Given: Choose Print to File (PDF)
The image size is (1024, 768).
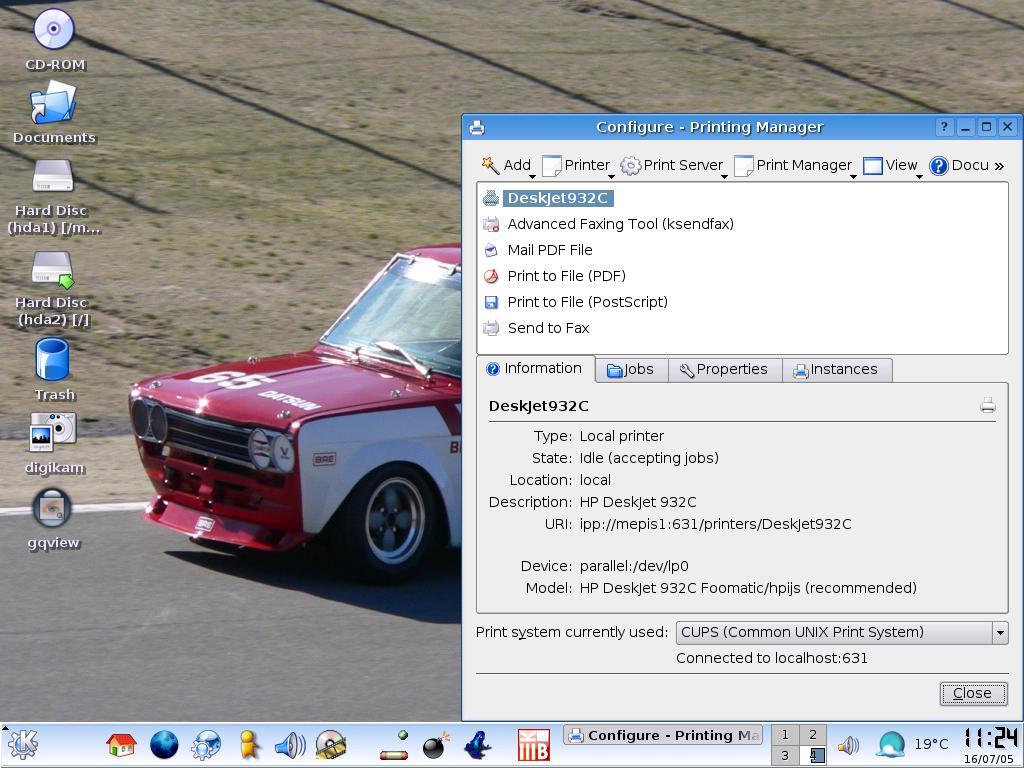Looking at the screenshot, I should [566, 276].
